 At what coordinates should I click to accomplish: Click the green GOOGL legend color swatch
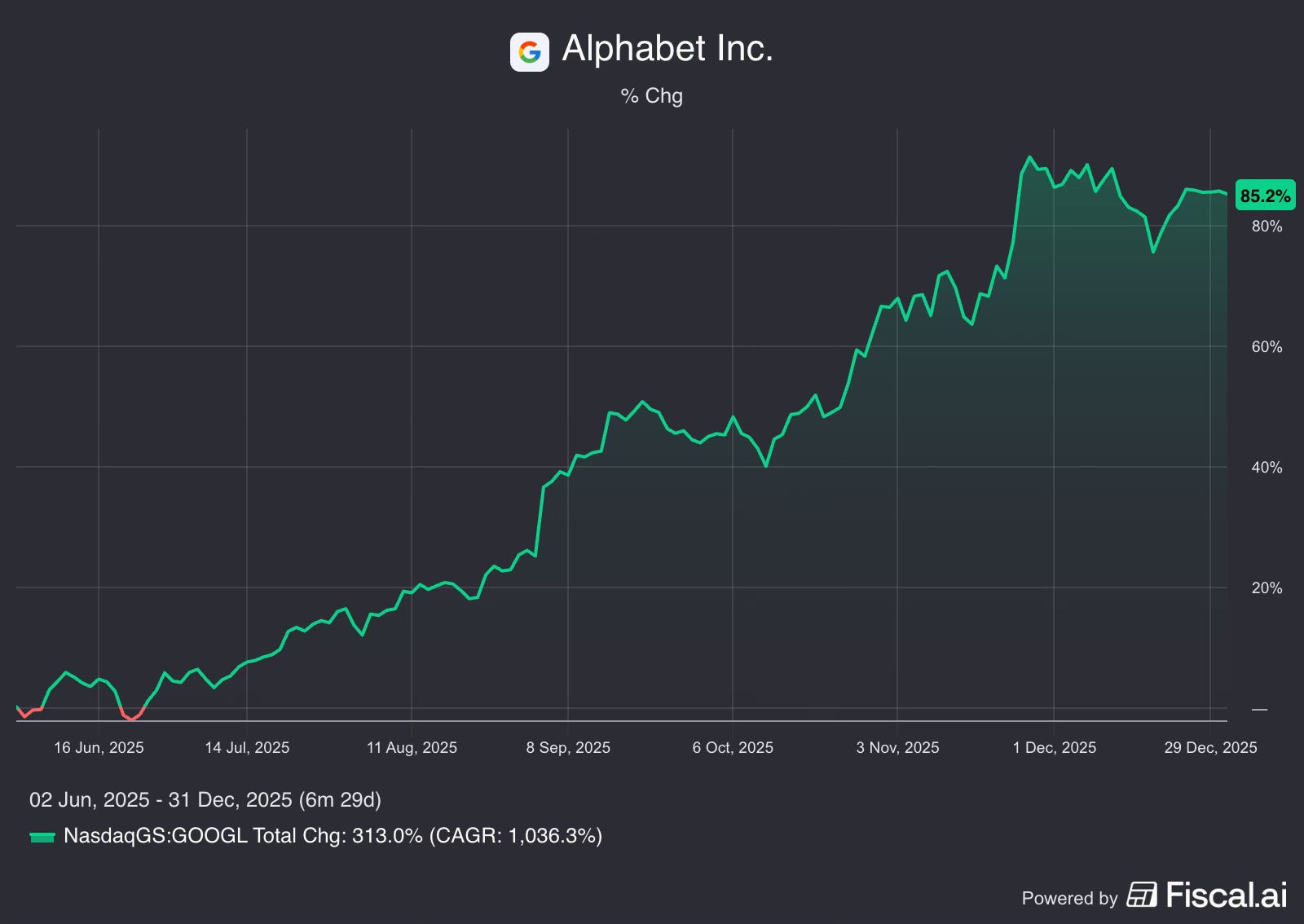(42, 837)
